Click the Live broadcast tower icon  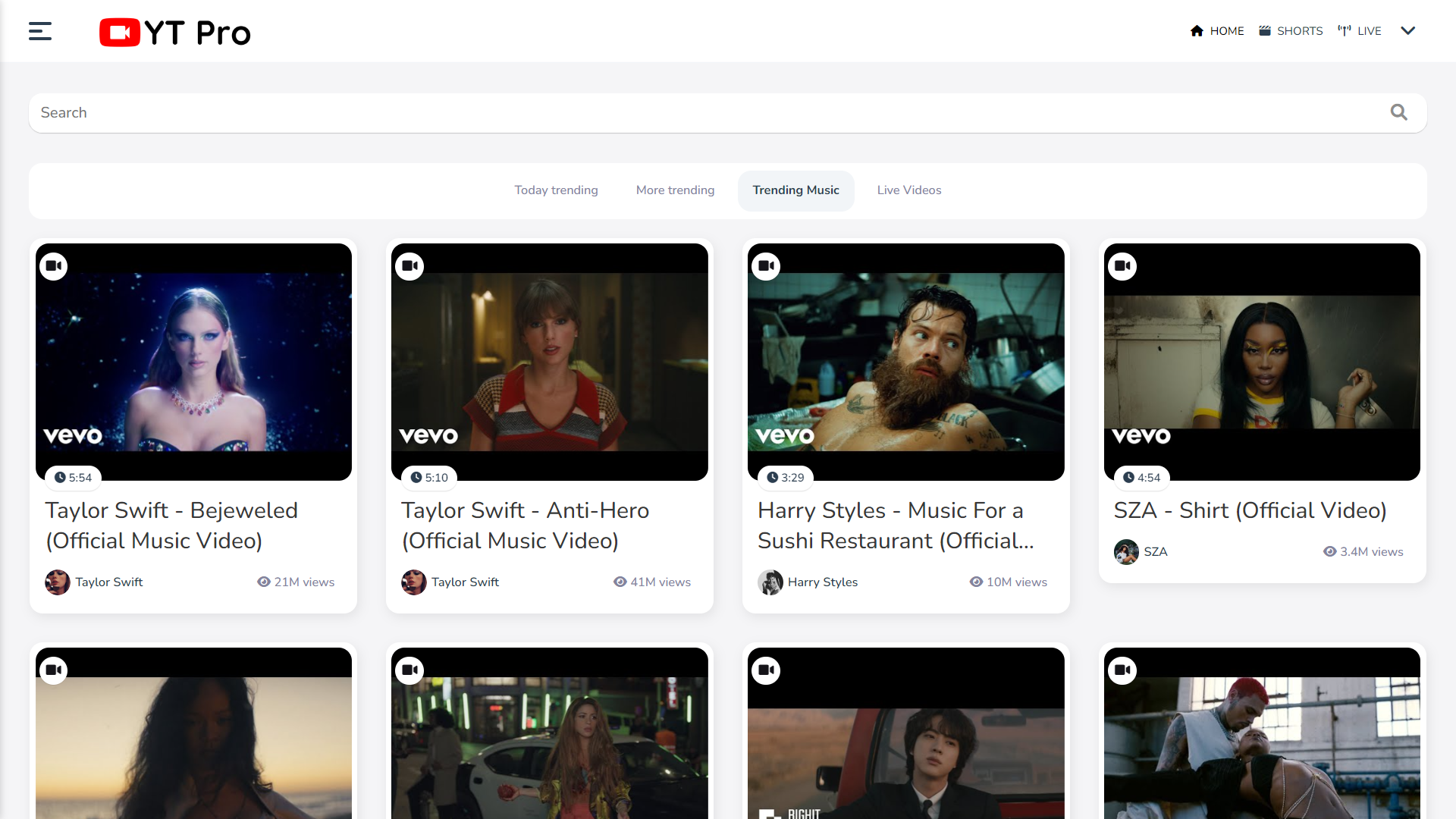(1345, 31)
